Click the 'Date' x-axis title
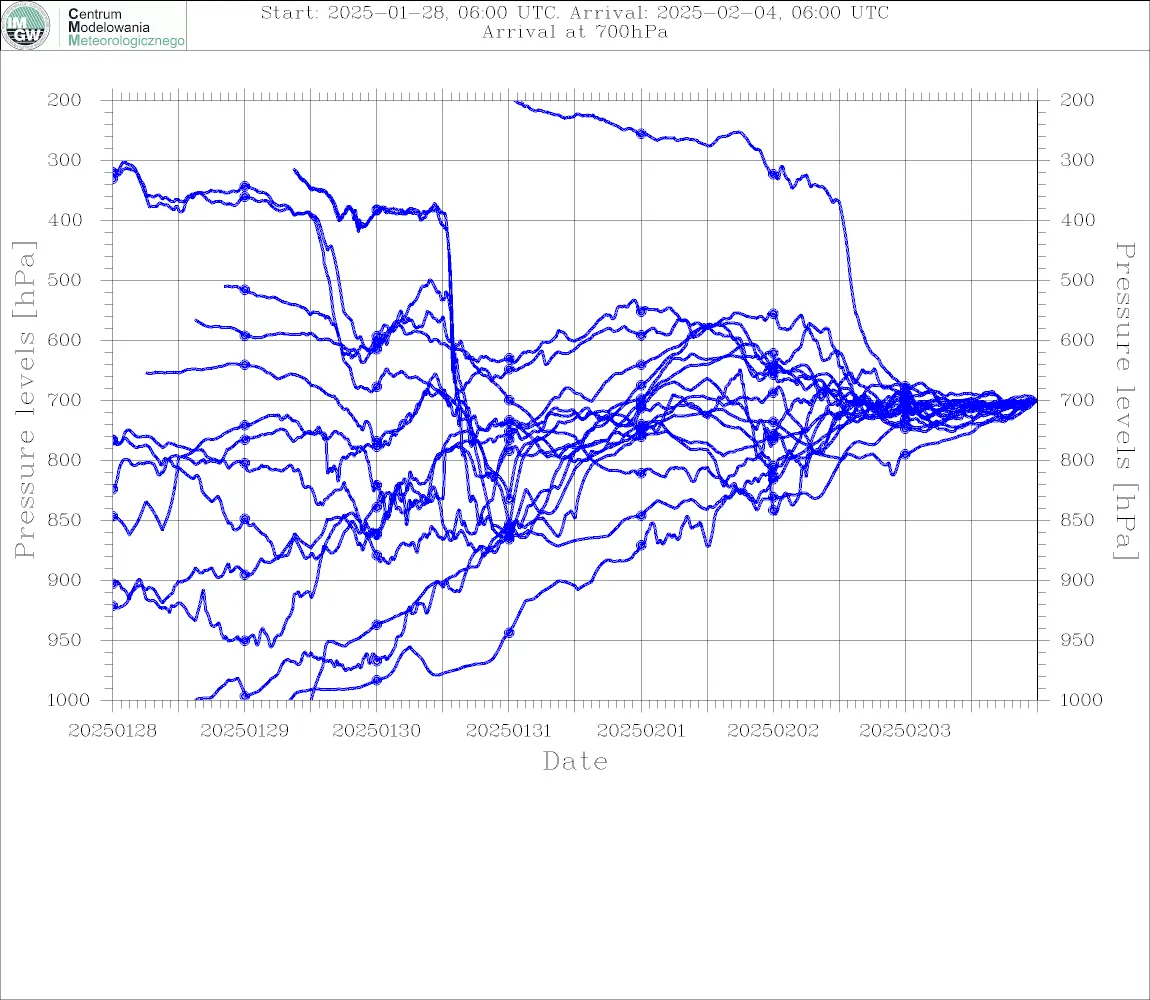 (x=576, y=761)
